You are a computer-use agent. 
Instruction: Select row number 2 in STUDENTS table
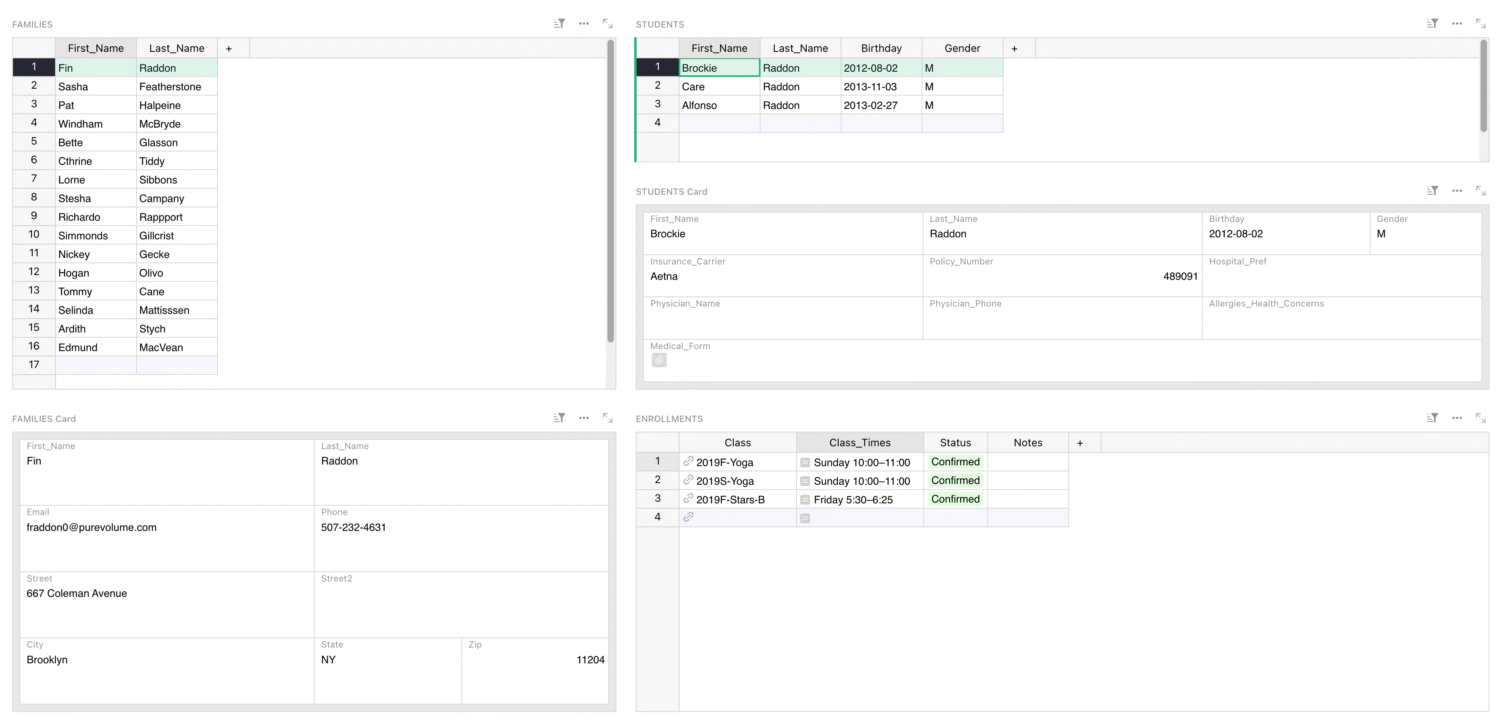click(657, 86)
